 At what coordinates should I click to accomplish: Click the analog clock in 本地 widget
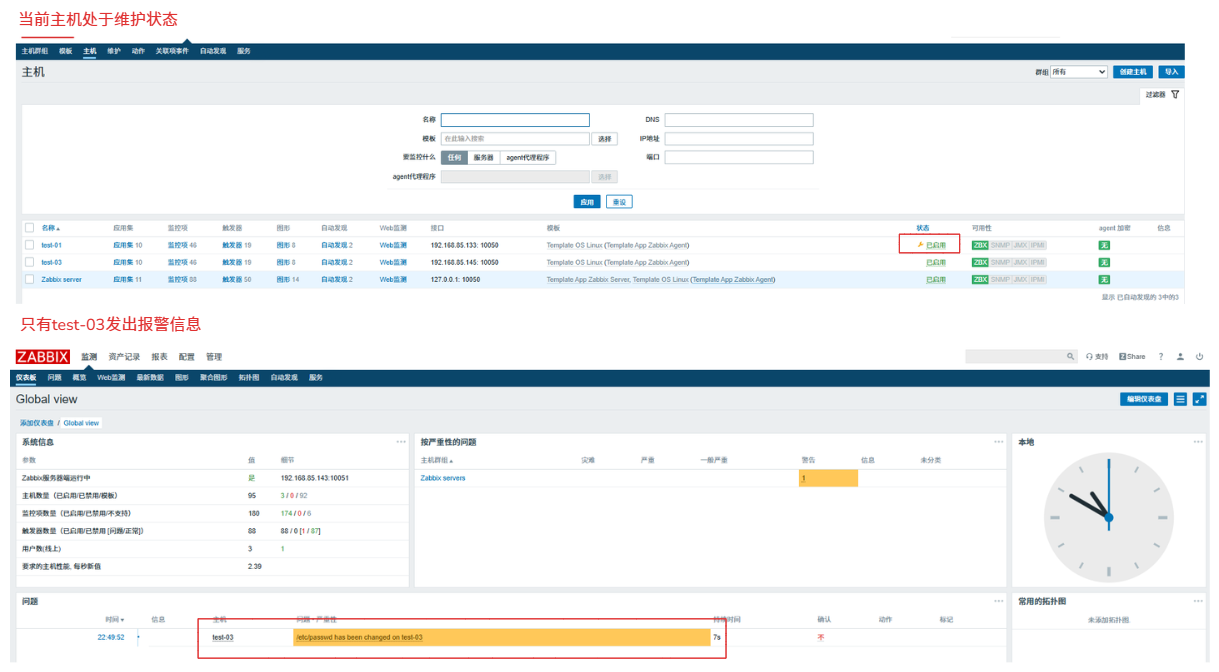[1108, 517]
